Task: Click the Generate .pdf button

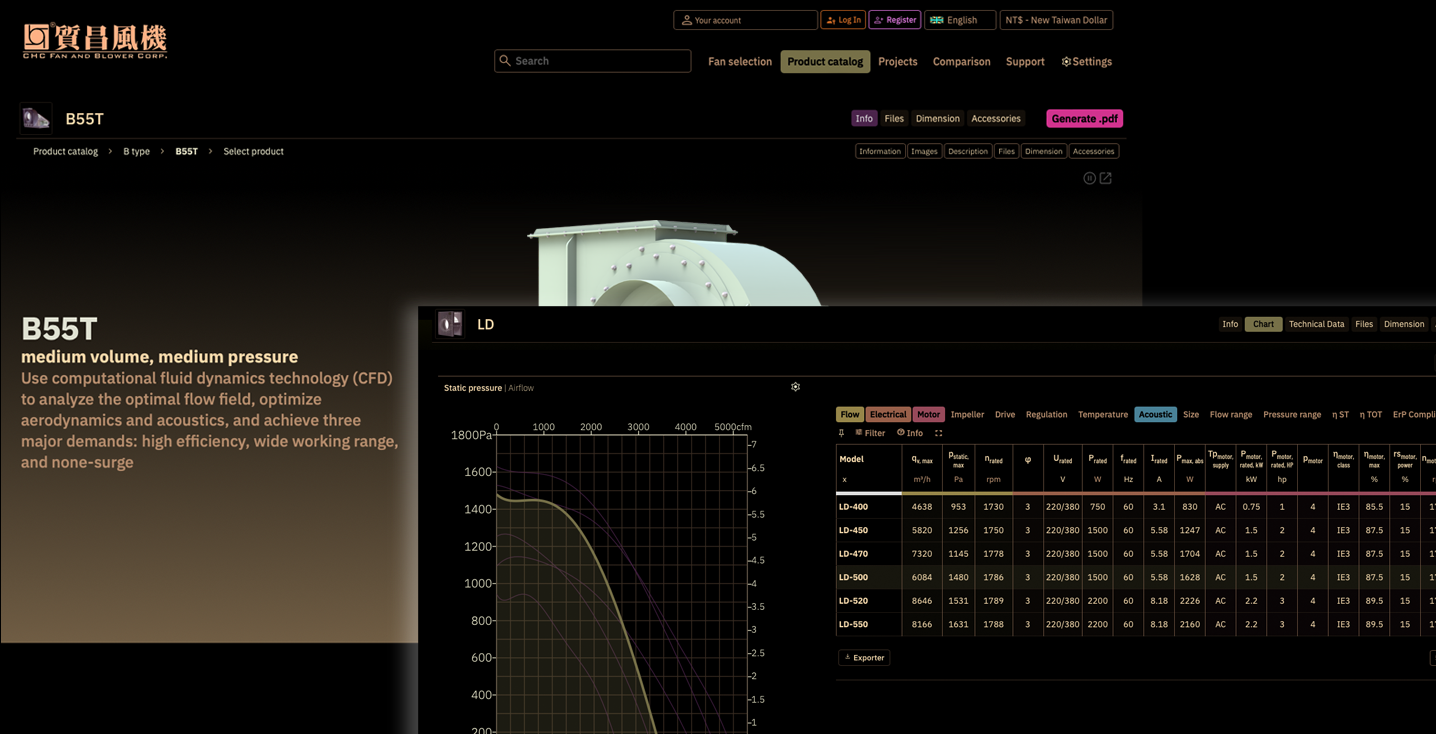Action: [x=1084, y=118]
